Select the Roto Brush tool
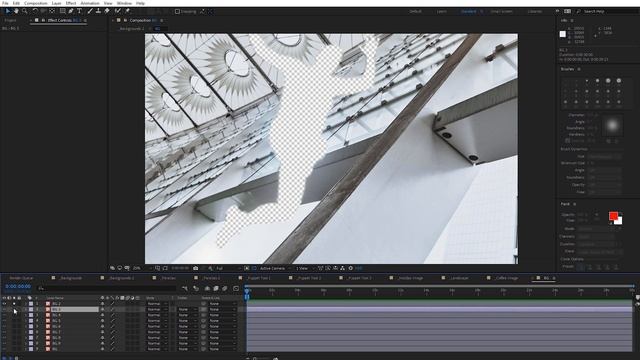 118,11
